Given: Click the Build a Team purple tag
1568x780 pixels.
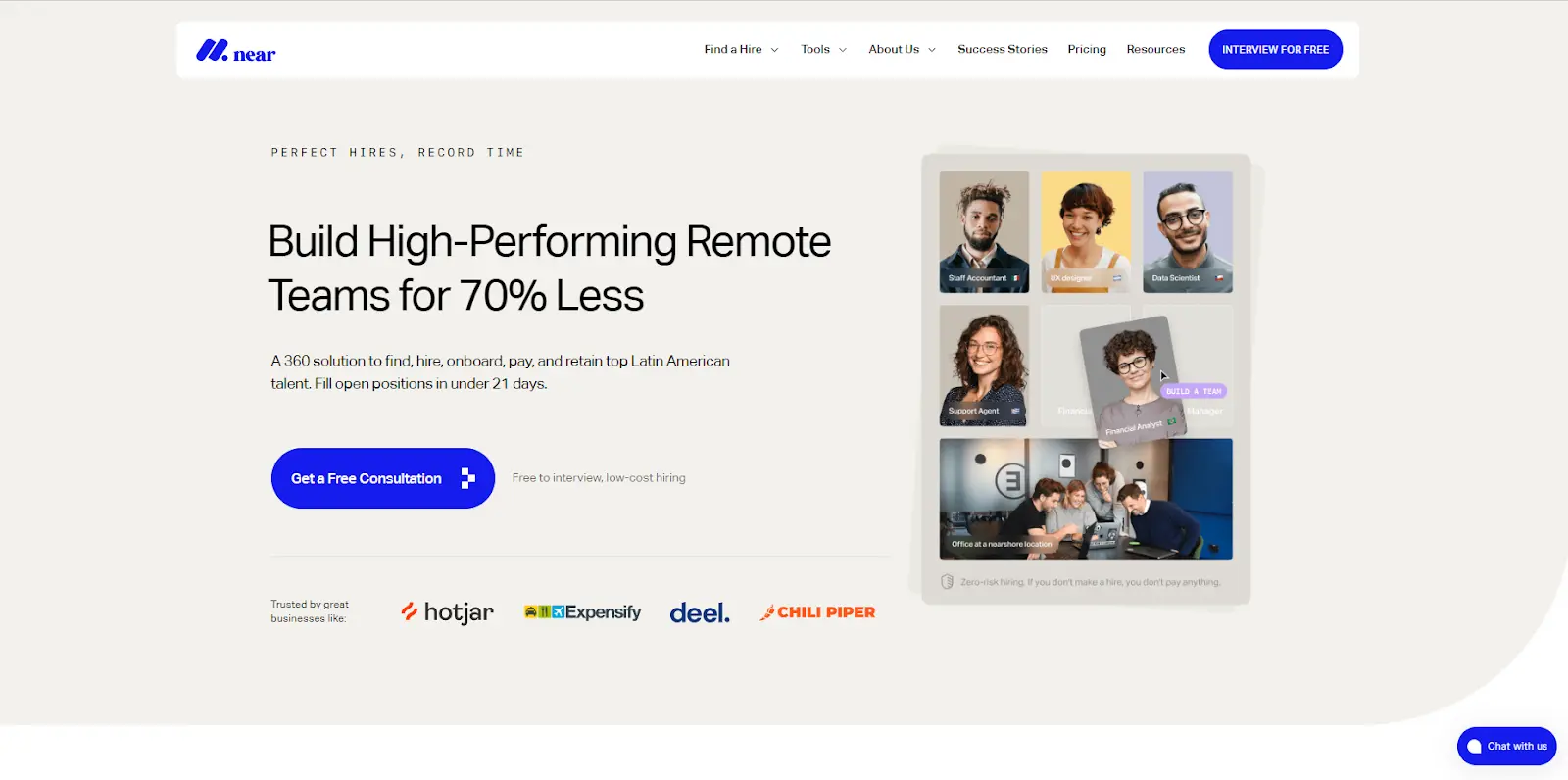Looking at the screenshot, I should pyautogui.click(x=1194, y=391).
